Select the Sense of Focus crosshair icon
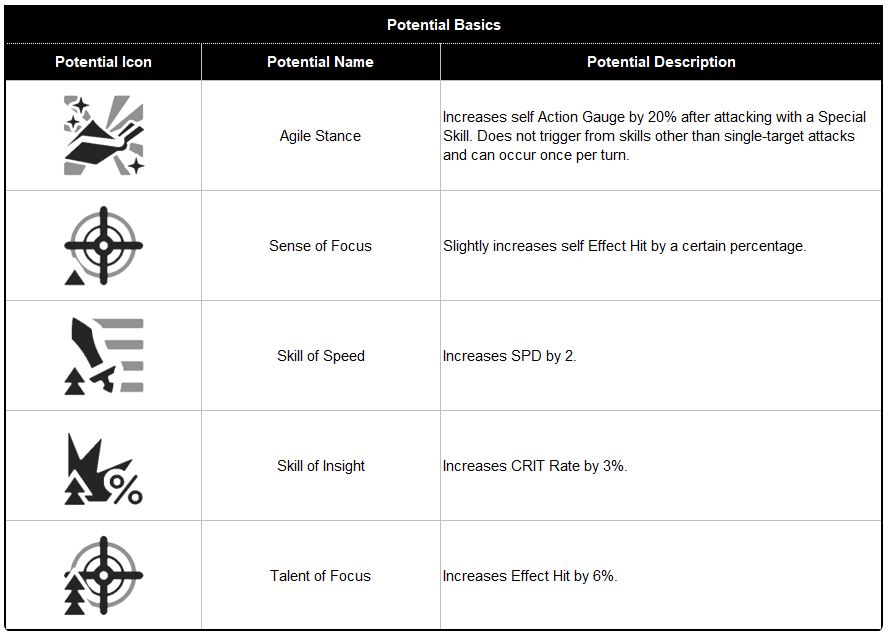Image resolution: width=892 pixels, height=634 pixels. (x=104, y=245)
